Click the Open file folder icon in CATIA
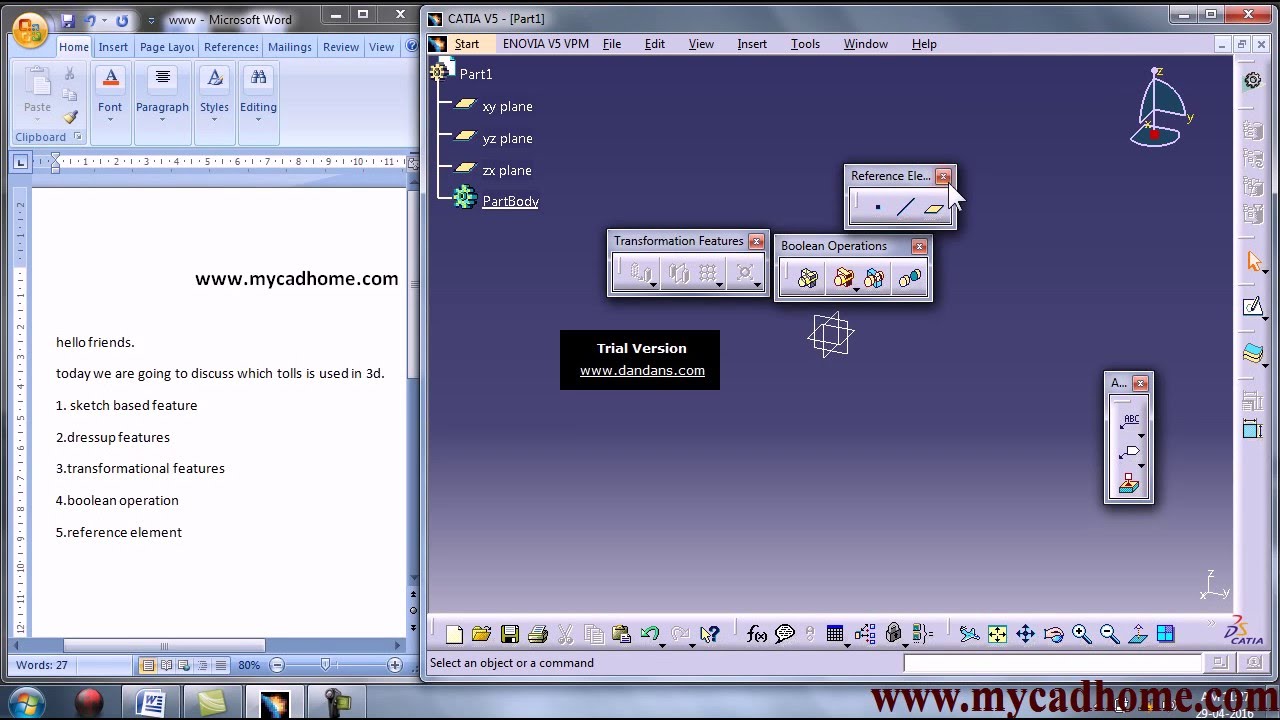 point(481,634)
